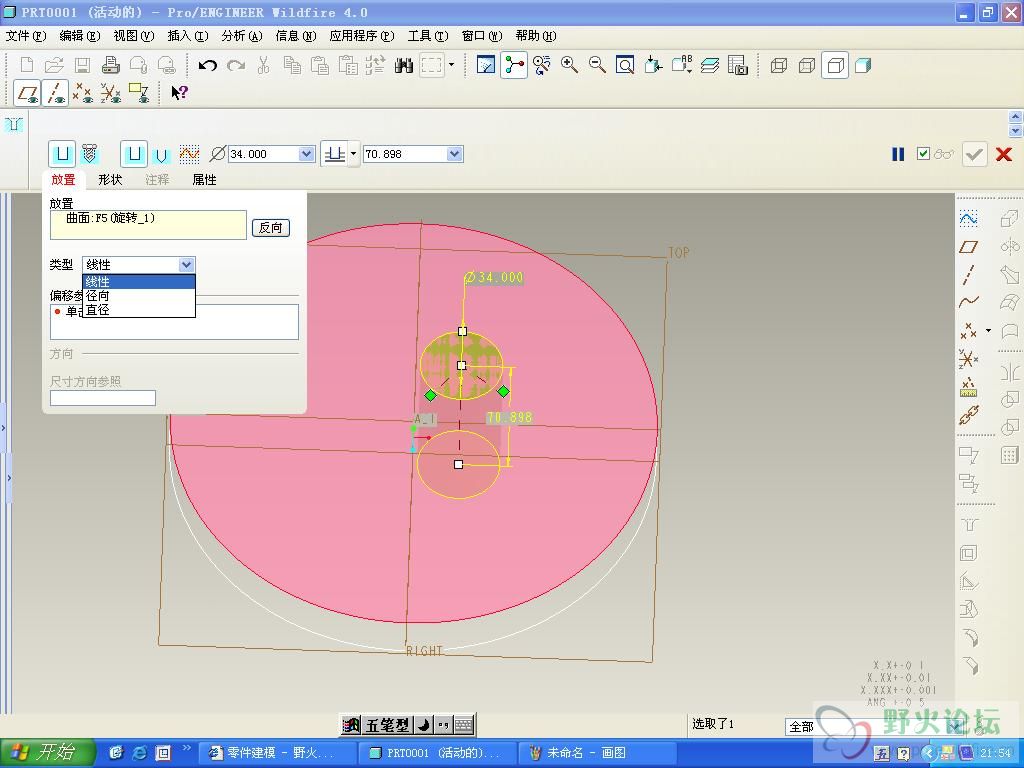Zoom in with the magnifier plus icon
This screenshot has width=1024, height=768.
pyautogui.click(x=569, y=65)
